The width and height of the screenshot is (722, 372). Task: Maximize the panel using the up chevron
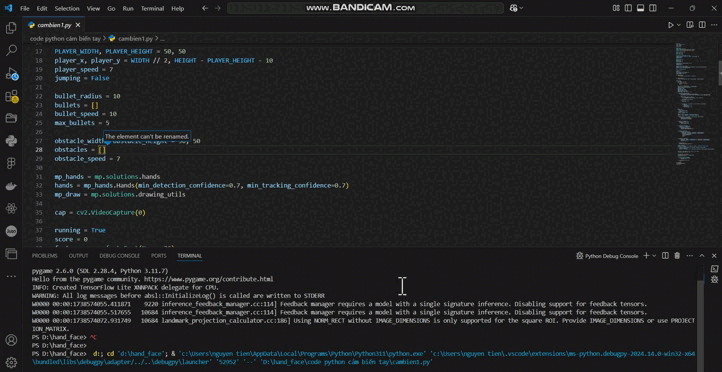pos(702,256)
